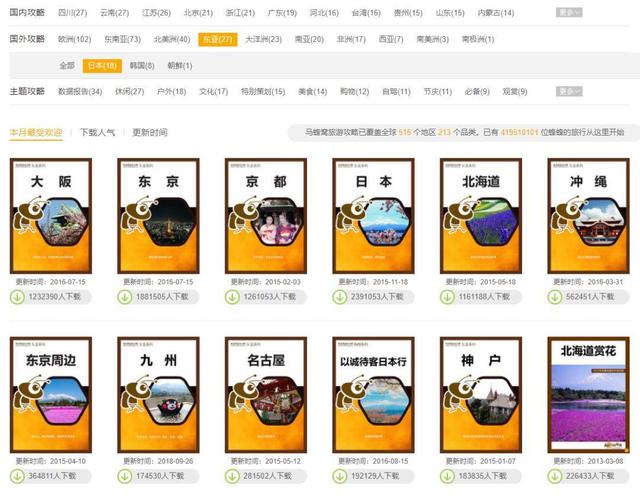
Task: Click download icon under 北海道赏花 guide
Action: tap(555, 476)
